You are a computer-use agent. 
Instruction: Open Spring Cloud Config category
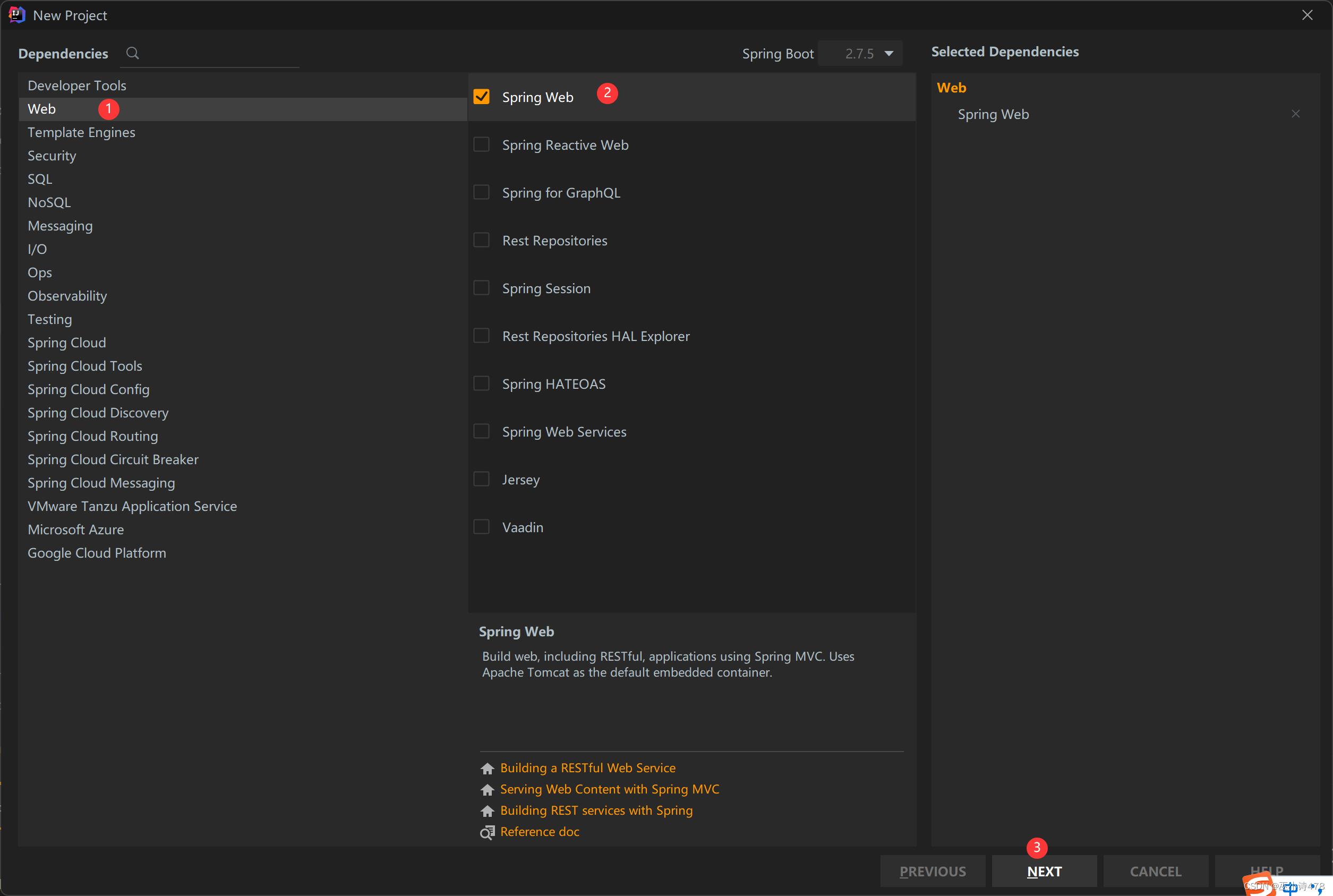pos(243,390)
